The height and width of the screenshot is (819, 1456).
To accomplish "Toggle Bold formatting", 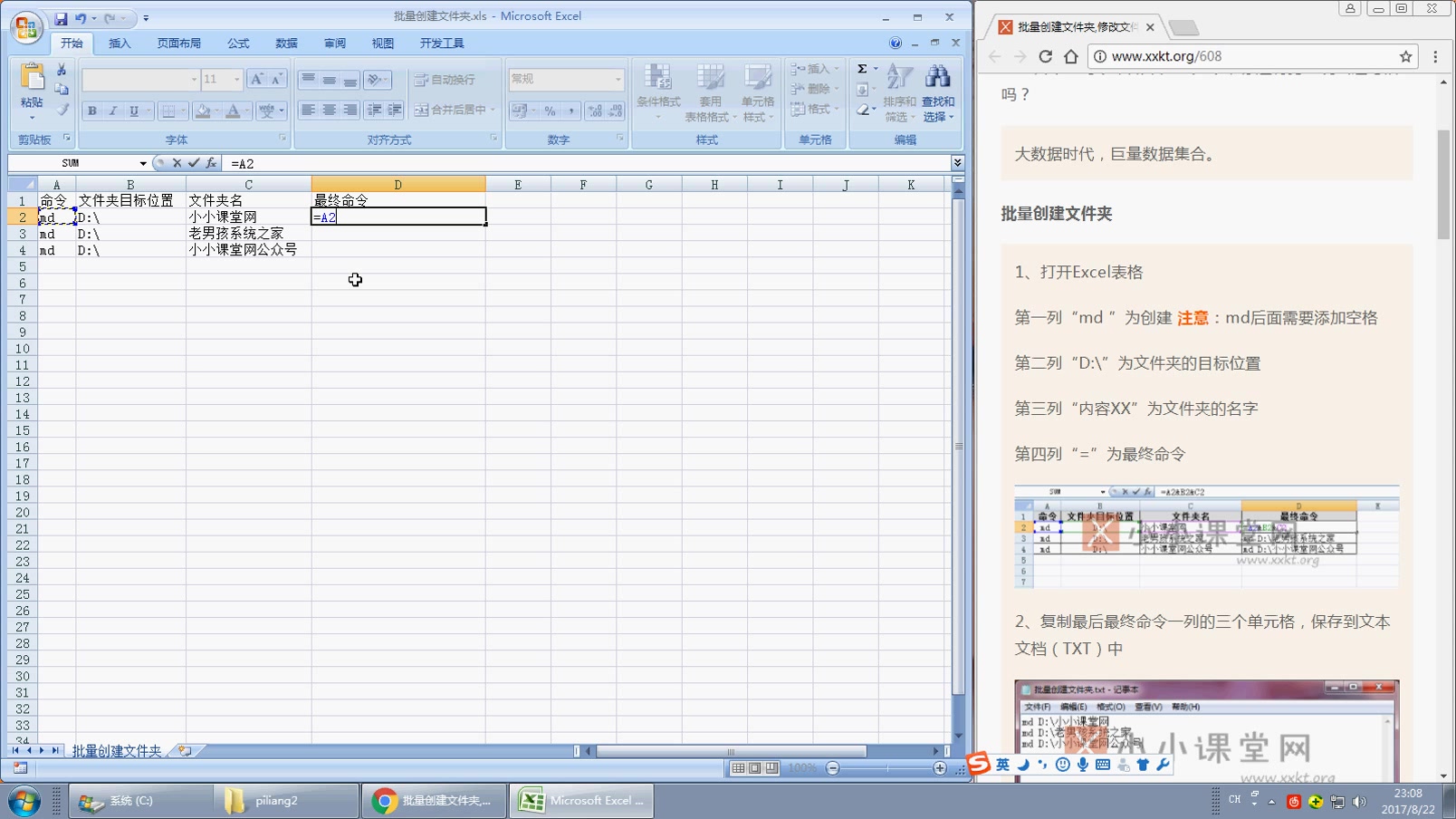I will (x=91, y=111).
